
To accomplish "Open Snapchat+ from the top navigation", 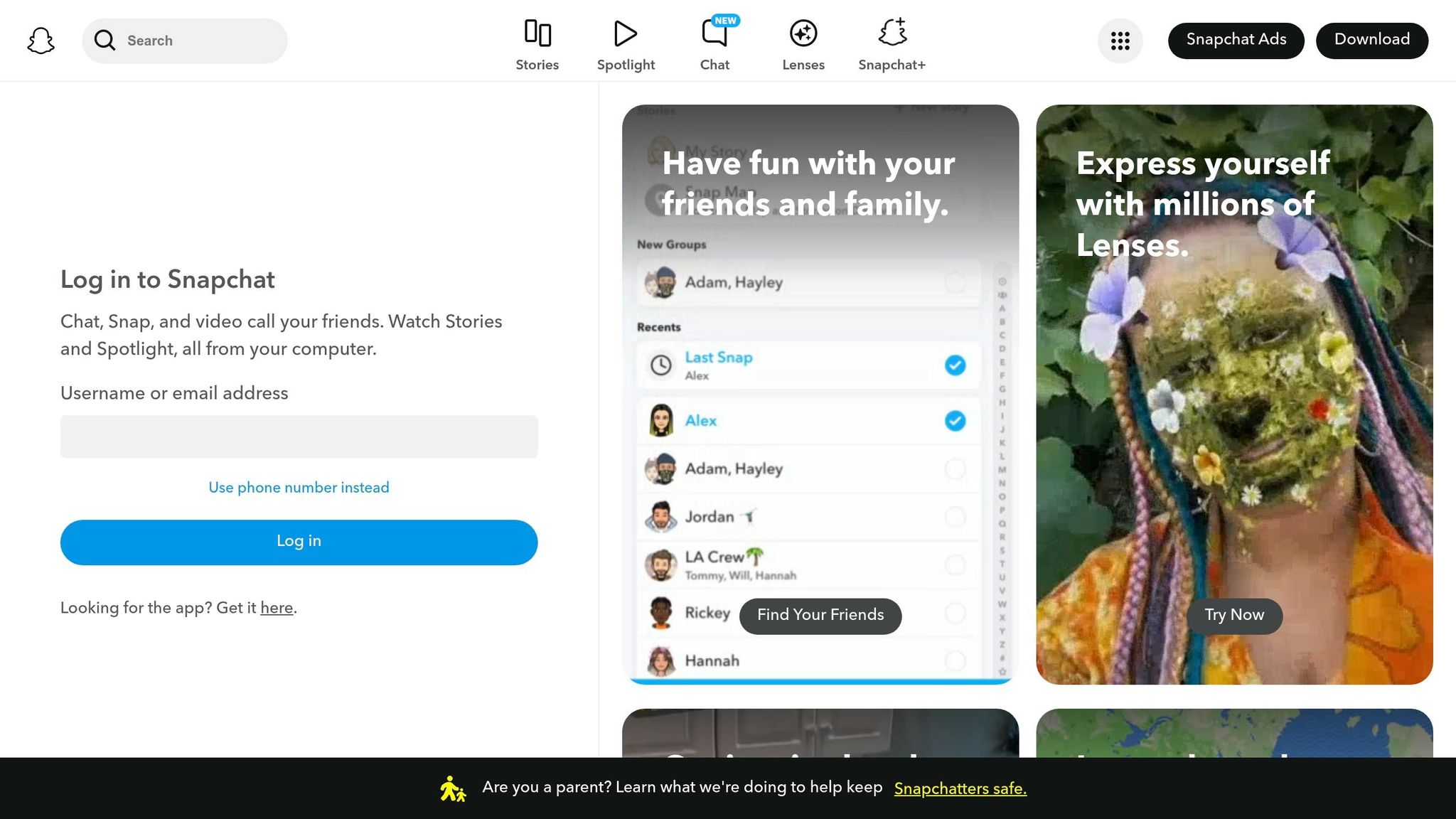I will [892, 45].
